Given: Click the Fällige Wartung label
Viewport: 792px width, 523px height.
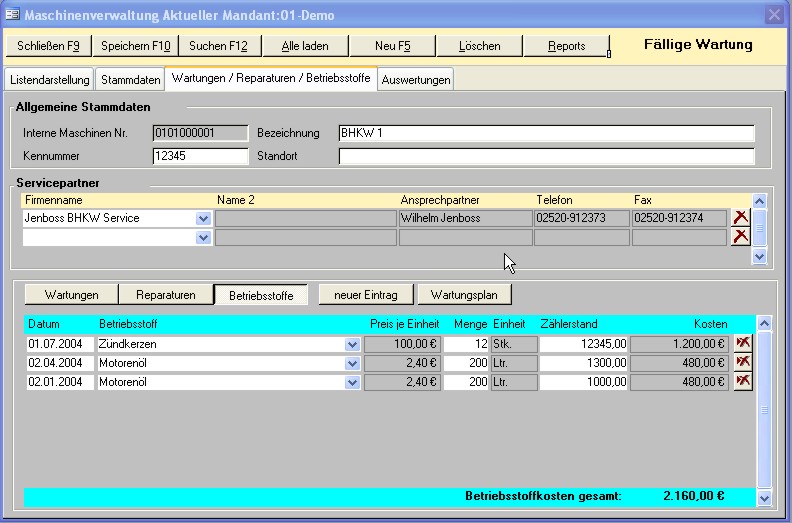Looking at the screenshot, I should pos(698,44).
